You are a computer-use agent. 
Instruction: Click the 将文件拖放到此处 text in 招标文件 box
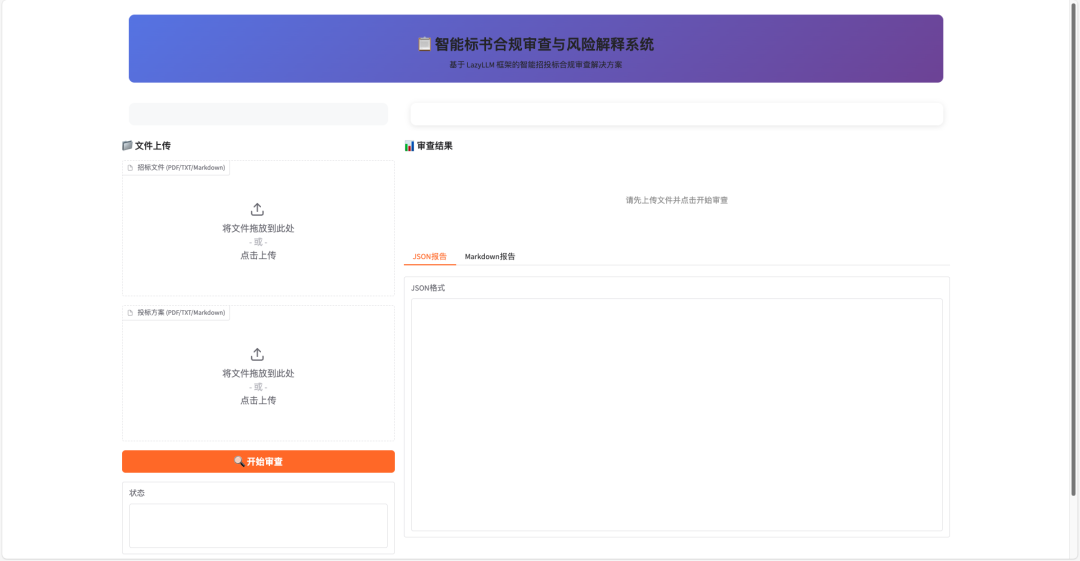coord(258,228)
